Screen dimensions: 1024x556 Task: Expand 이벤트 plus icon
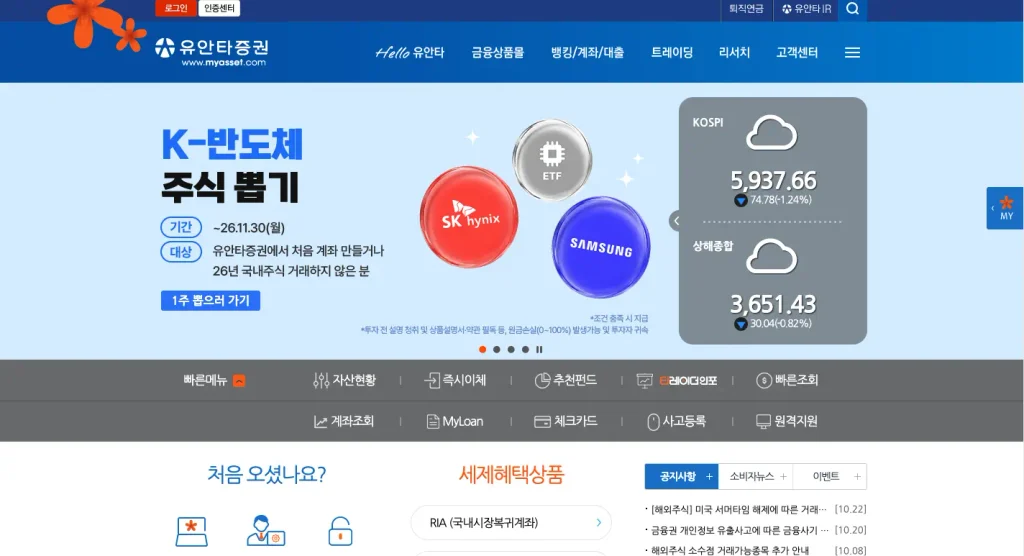[857, 477]
